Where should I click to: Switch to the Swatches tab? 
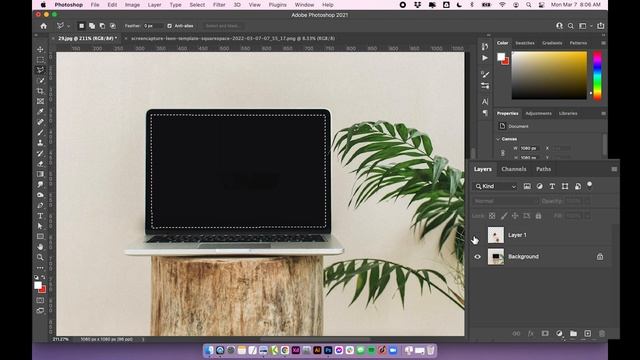pos(525,43)
